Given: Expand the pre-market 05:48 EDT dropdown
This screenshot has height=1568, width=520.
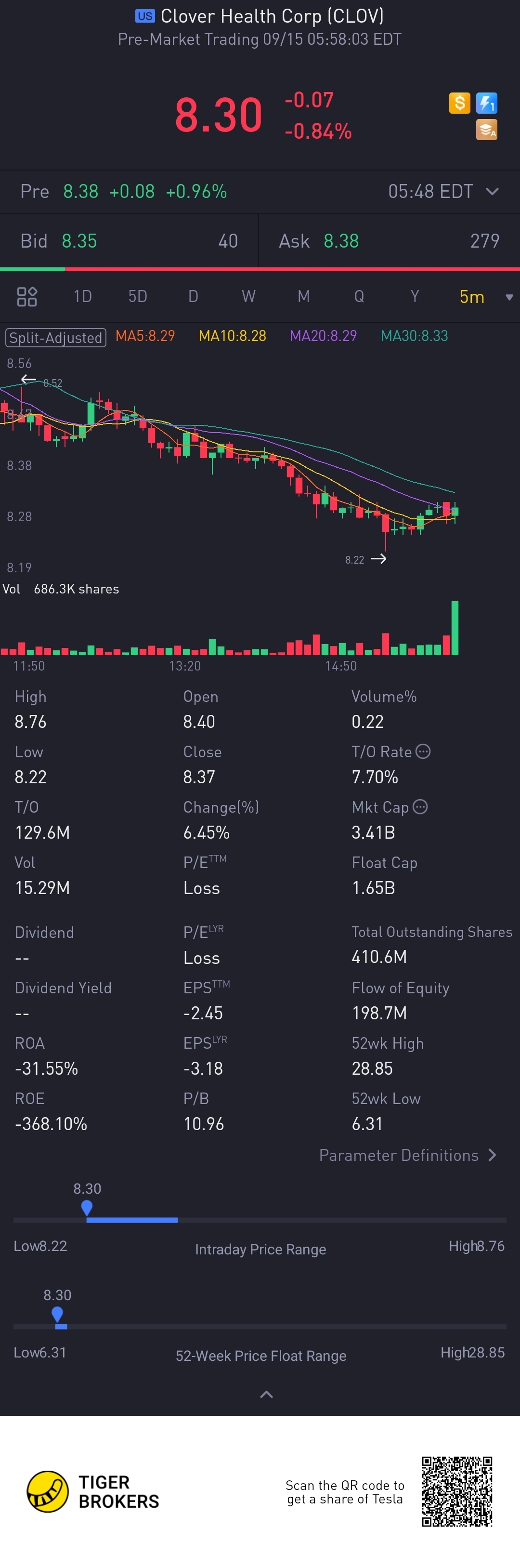Looking at the screenshot, I should [493, 192].
